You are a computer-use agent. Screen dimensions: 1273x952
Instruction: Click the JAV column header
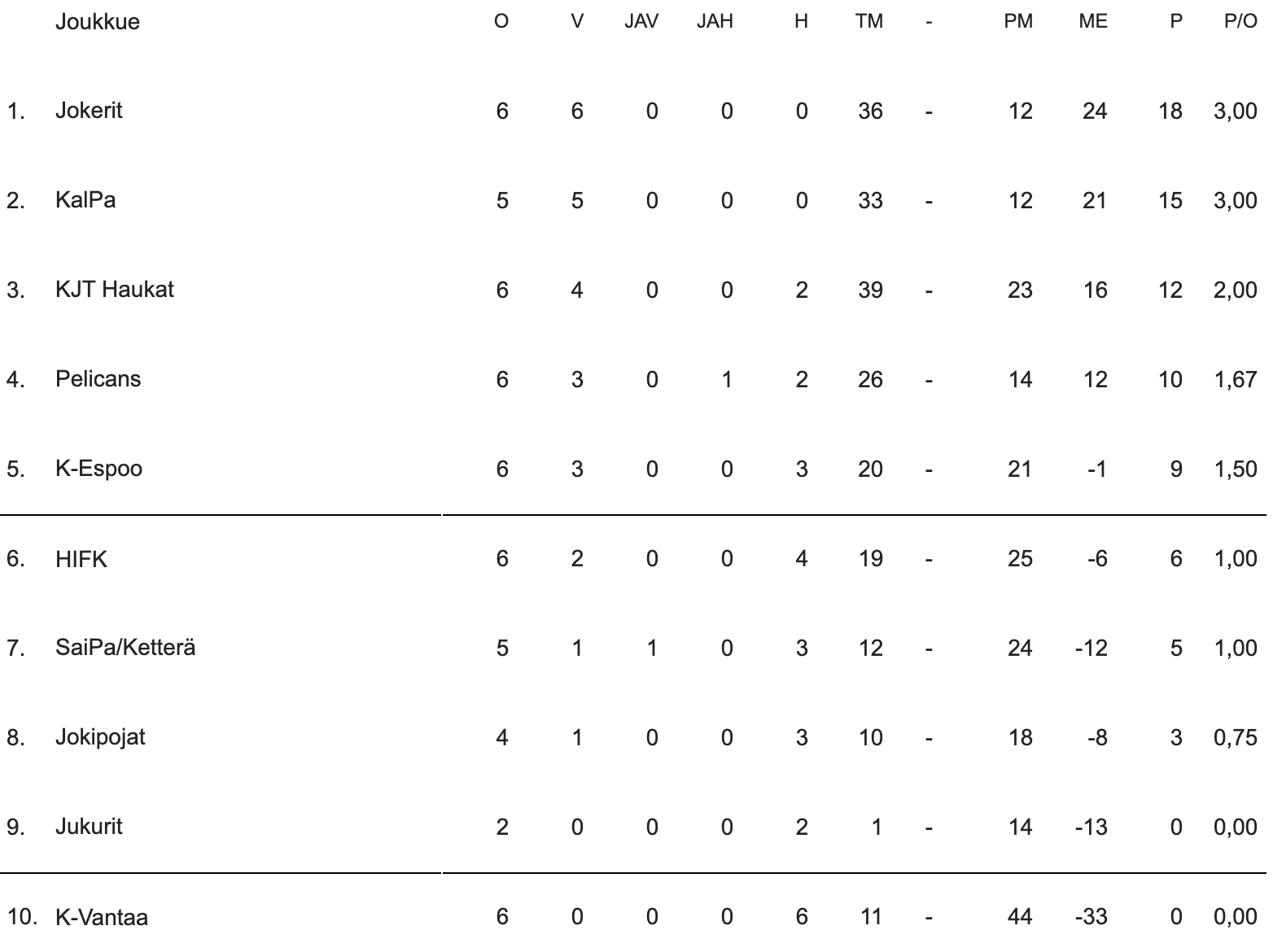[641, 22]
